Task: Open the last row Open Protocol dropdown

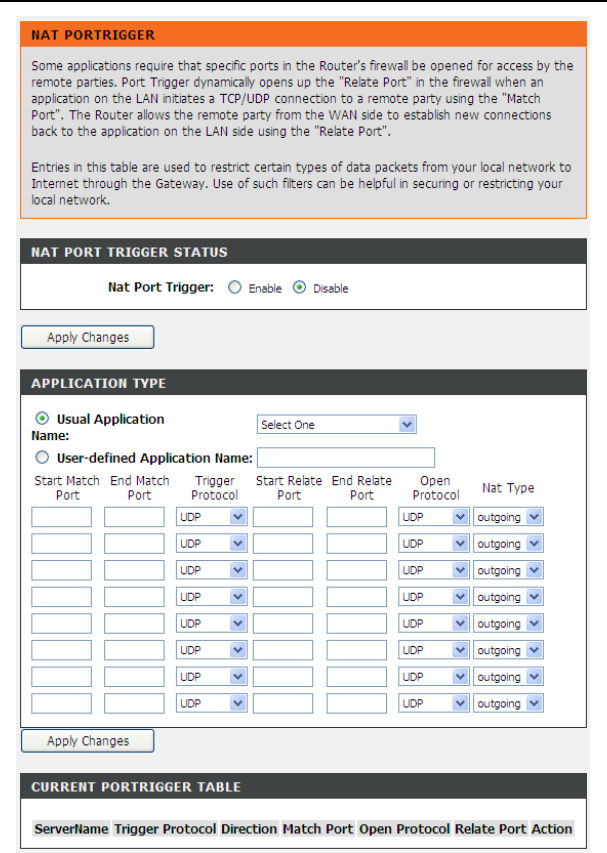Action: (x=433, y=703)
